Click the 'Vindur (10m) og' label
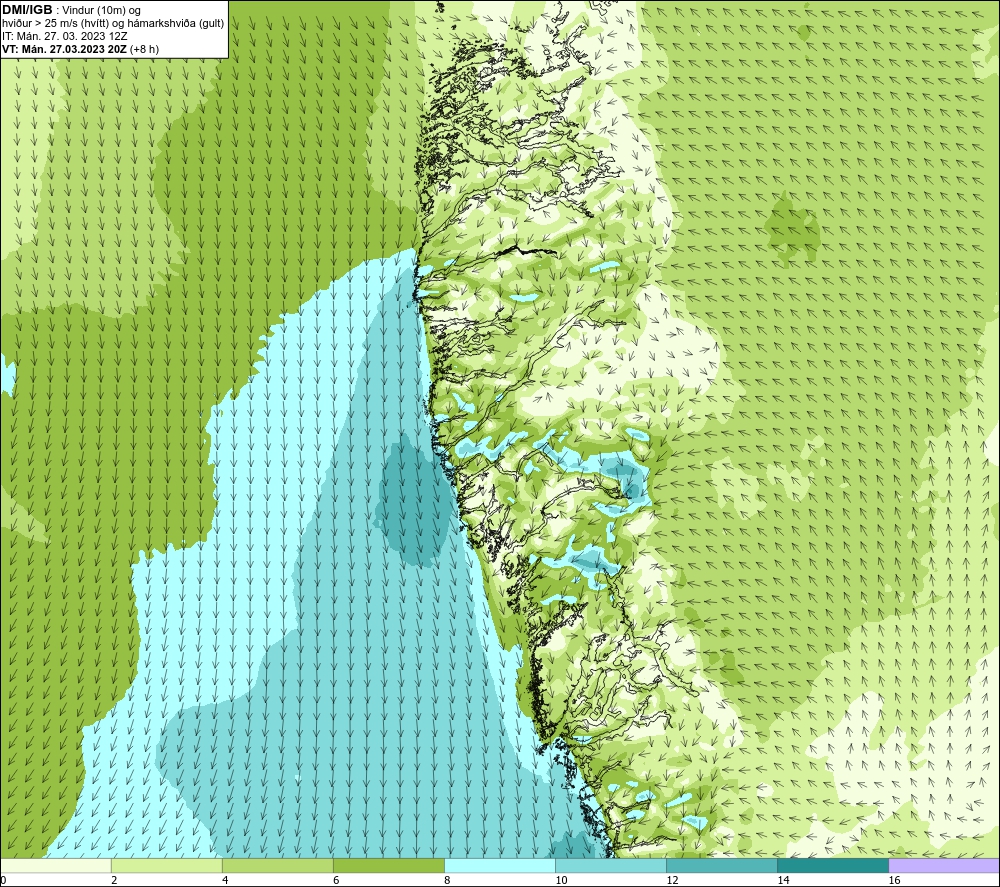Viewport: 1000px width, 887px height. [101, 11]
